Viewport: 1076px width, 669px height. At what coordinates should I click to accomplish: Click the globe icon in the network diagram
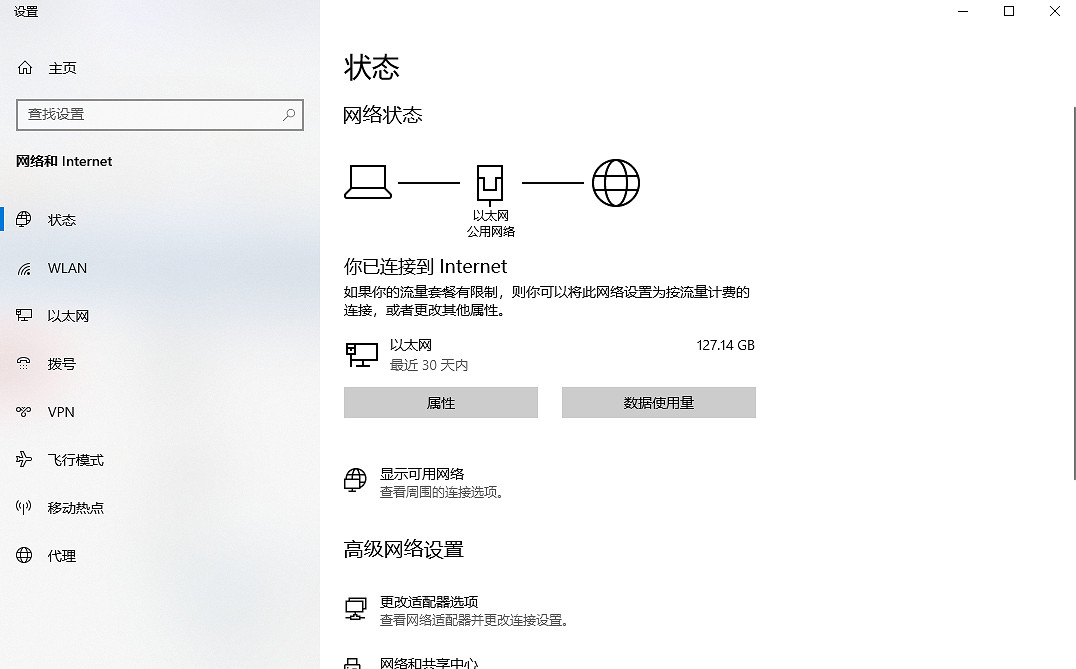[x=615, y=182]
